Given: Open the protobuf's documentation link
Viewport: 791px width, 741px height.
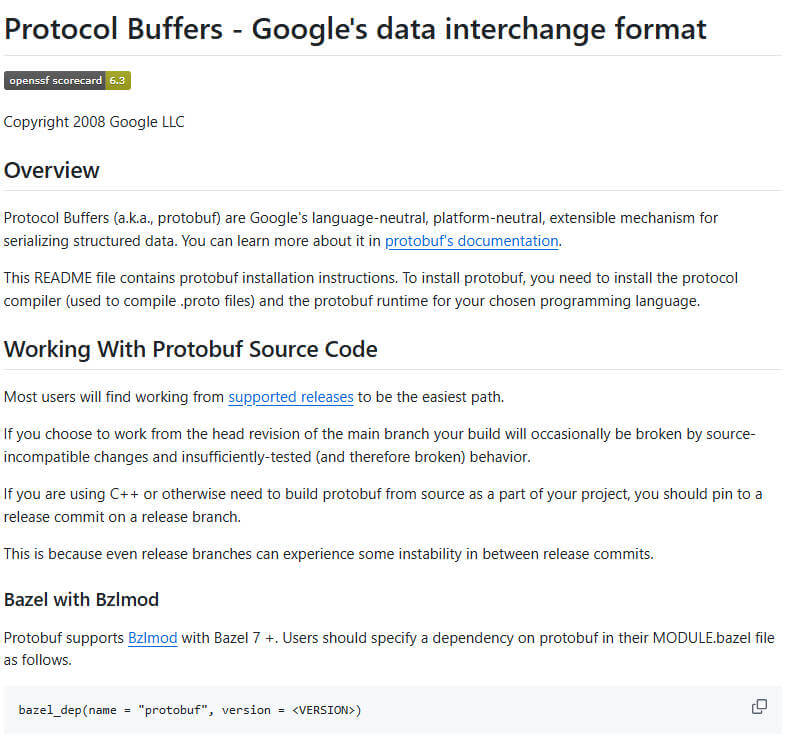Looking at the screenshot, I should [x=471, y=241].
